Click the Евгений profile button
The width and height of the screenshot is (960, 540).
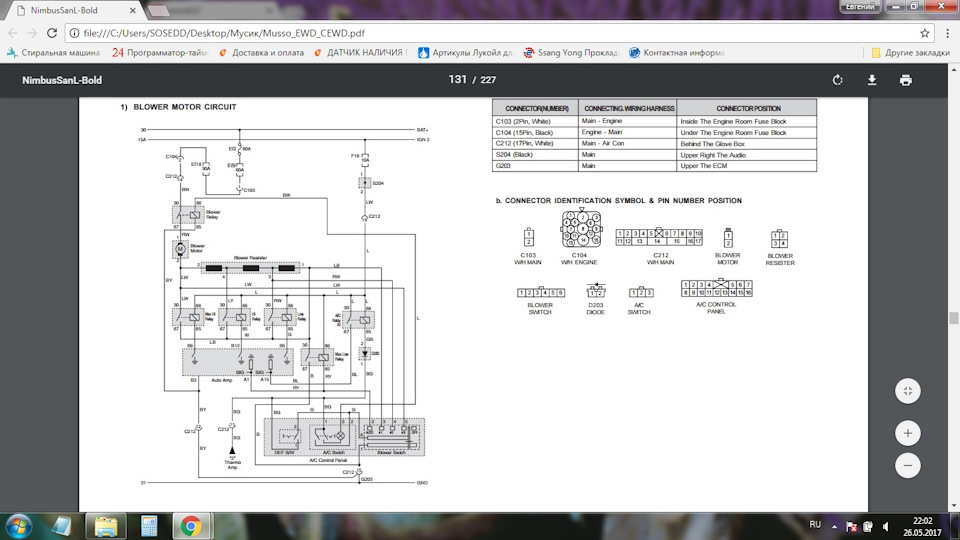[x=860, y=7]
